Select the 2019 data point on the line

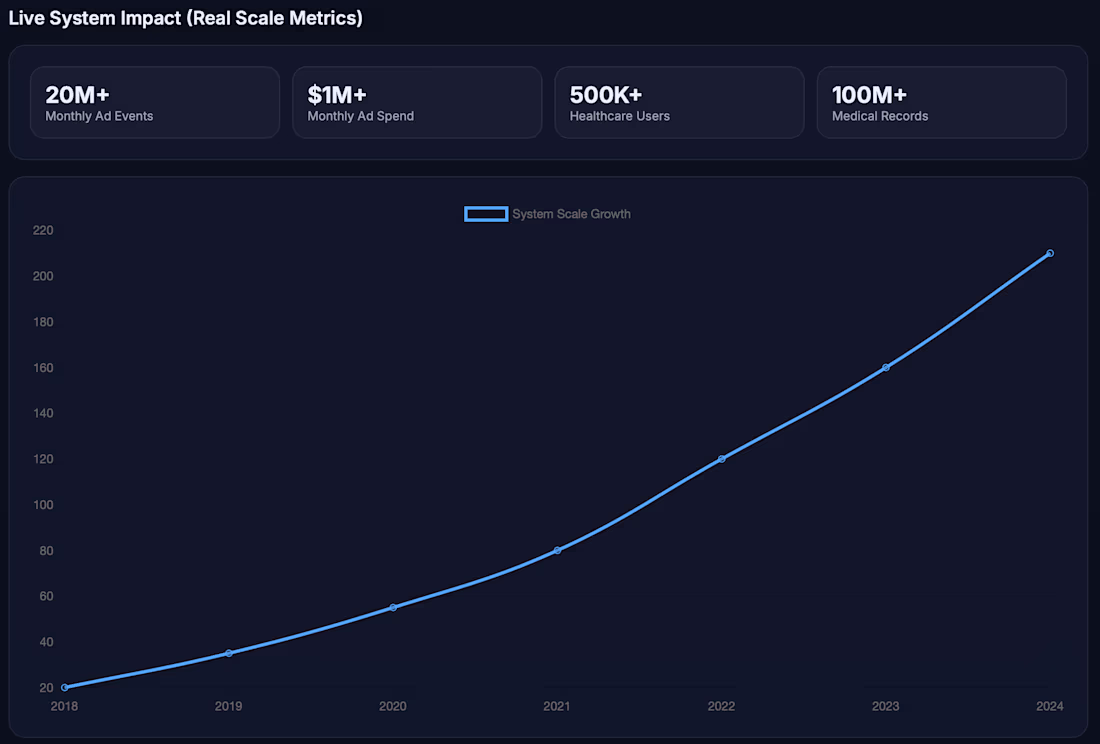pyautogui.click(x=229, y=653)
